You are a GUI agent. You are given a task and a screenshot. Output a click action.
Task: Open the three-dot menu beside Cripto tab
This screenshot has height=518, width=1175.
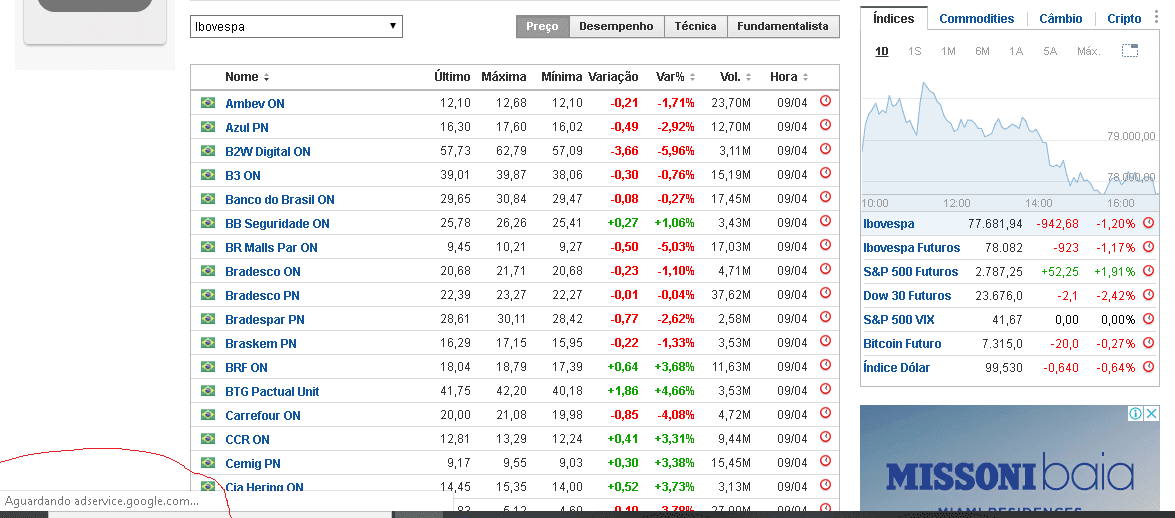pos(1154,18)
